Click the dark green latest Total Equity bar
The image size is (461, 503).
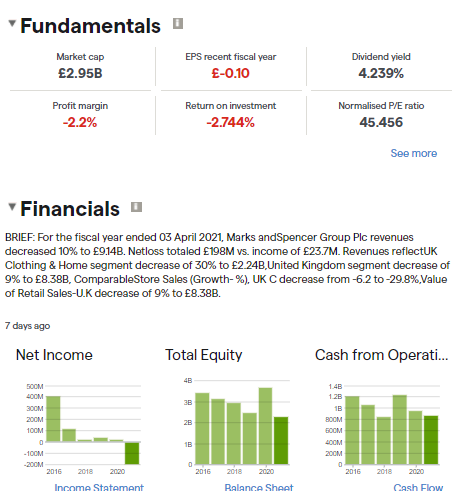point(281,440)
